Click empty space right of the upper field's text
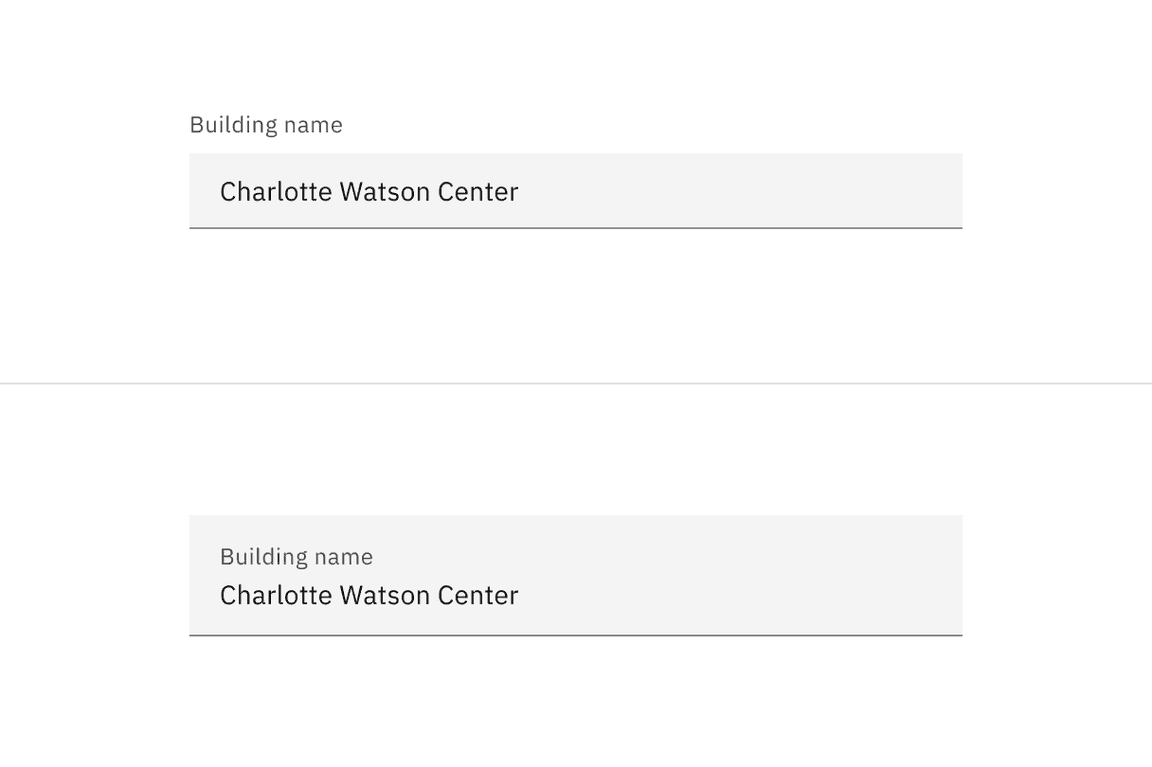The image size is (1152, 767). click(x=740, y=191)
